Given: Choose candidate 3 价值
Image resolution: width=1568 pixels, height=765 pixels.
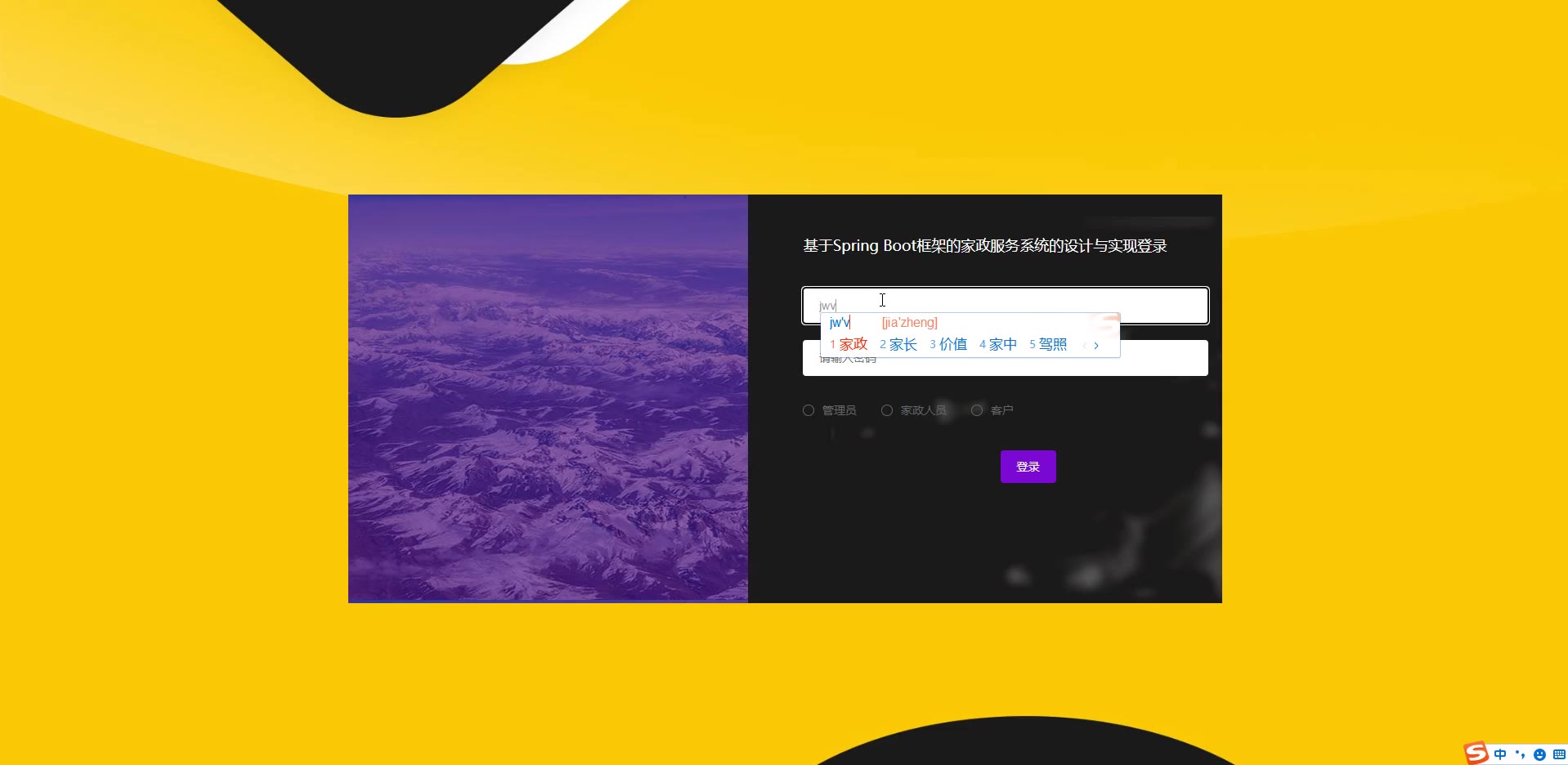Looking at the screenshot, I should pyautogui.click(x=948, y=344).
